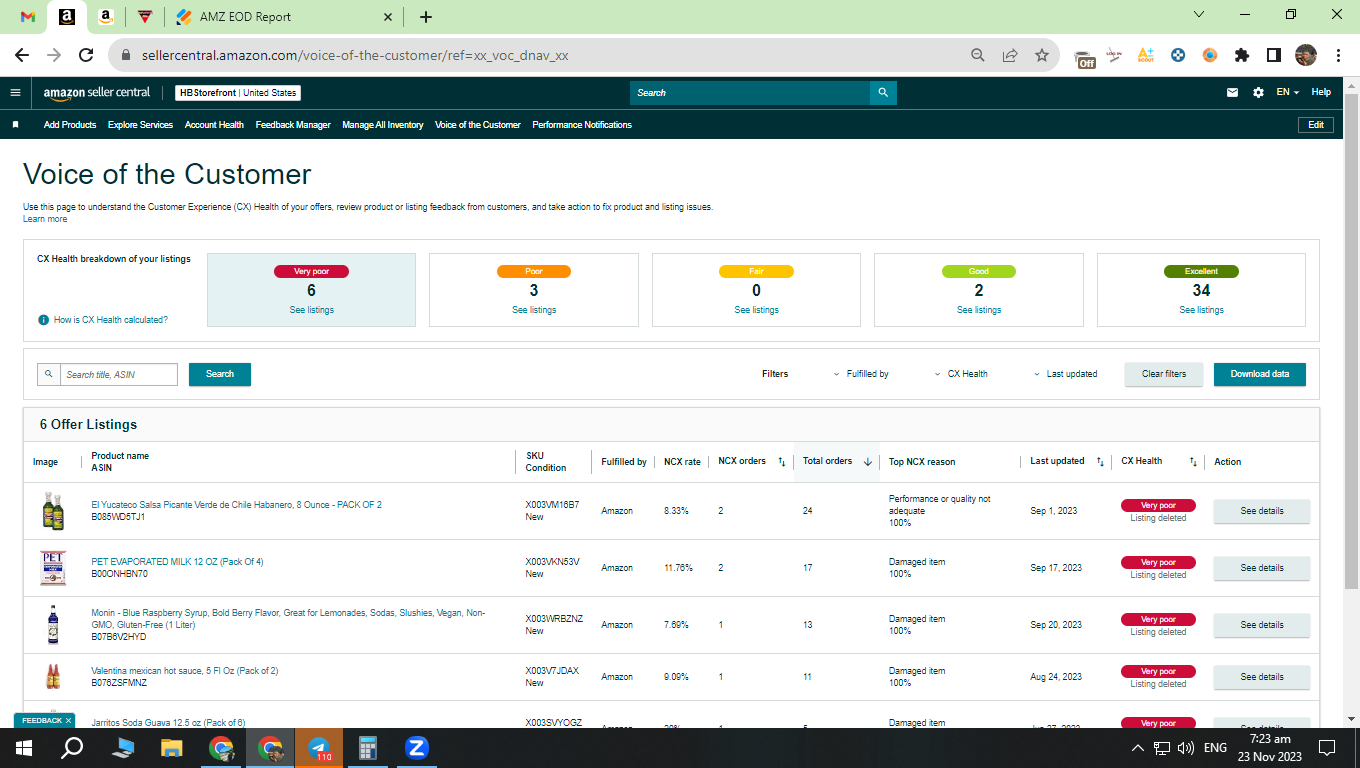1360x768 pixels.
Task: Bookmark this page with the star icon
Action: (1042, 55)
